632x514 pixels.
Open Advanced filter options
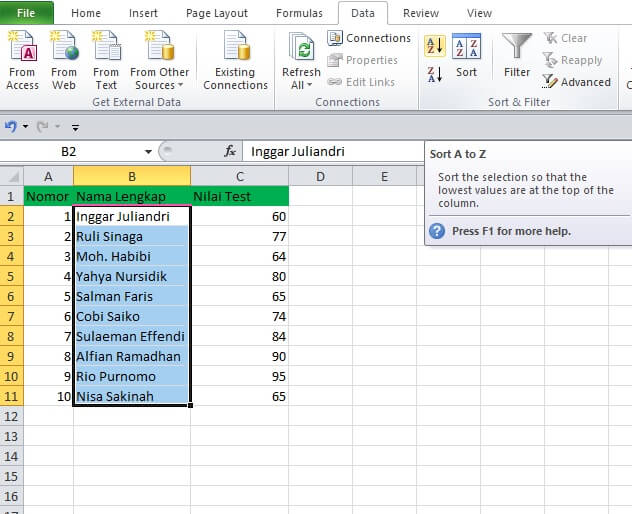tap(576, 82)
